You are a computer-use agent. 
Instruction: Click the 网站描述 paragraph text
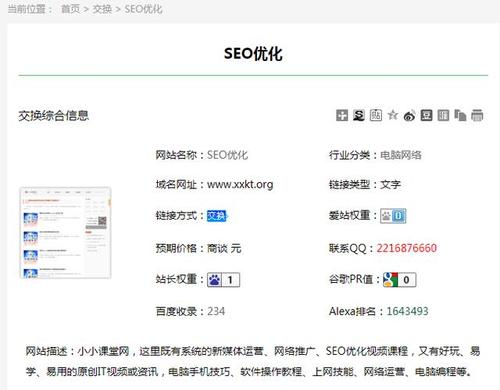tap(253, 361)
